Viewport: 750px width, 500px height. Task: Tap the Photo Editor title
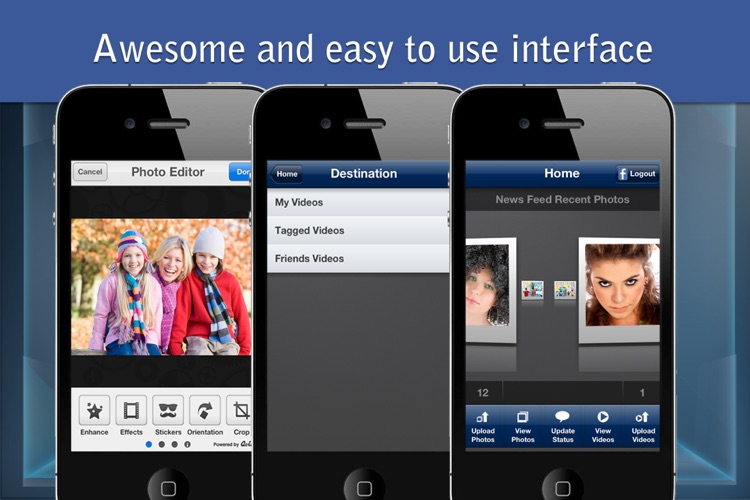(168, 172)
